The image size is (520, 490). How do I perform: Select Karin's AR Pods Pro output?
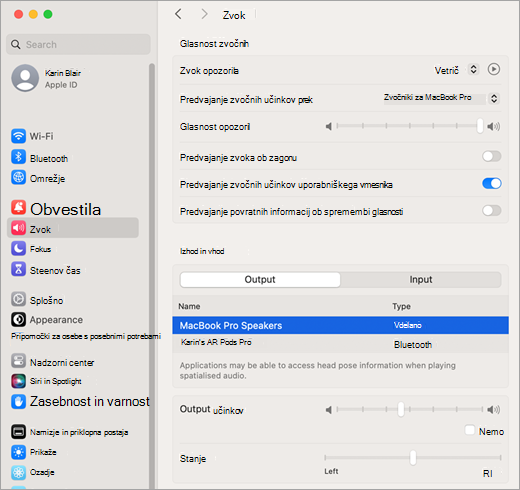(340, 344)
